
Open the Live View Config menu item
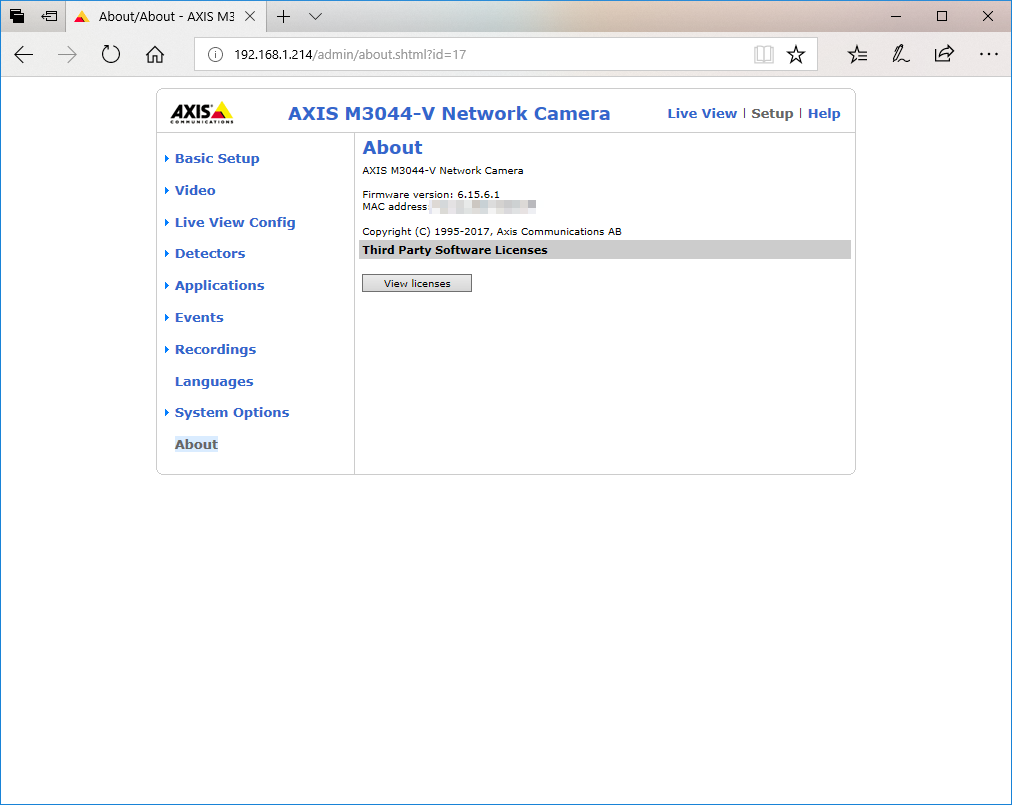click(x=235, y=223)
